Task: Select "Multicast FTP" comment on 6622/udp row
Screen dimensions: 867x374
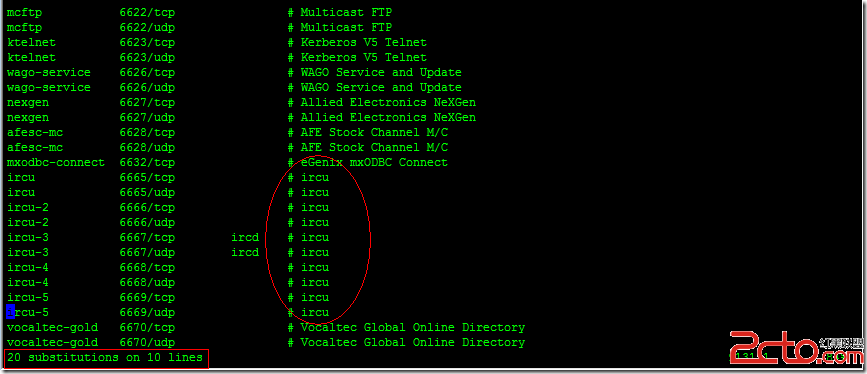Action: pos(346,28)
